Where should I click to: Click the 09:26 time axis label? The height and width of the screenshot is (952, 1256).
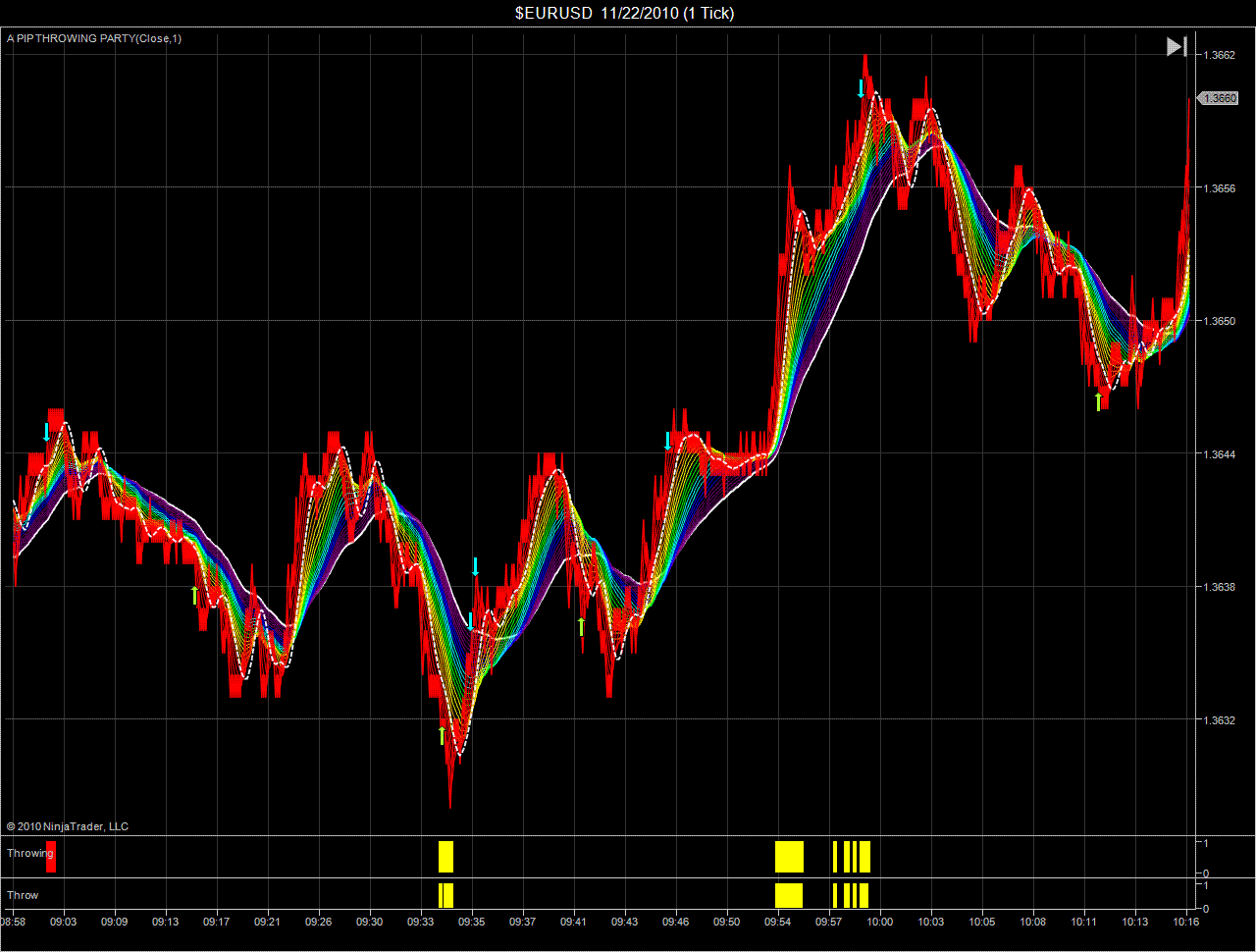pos(319,922)
